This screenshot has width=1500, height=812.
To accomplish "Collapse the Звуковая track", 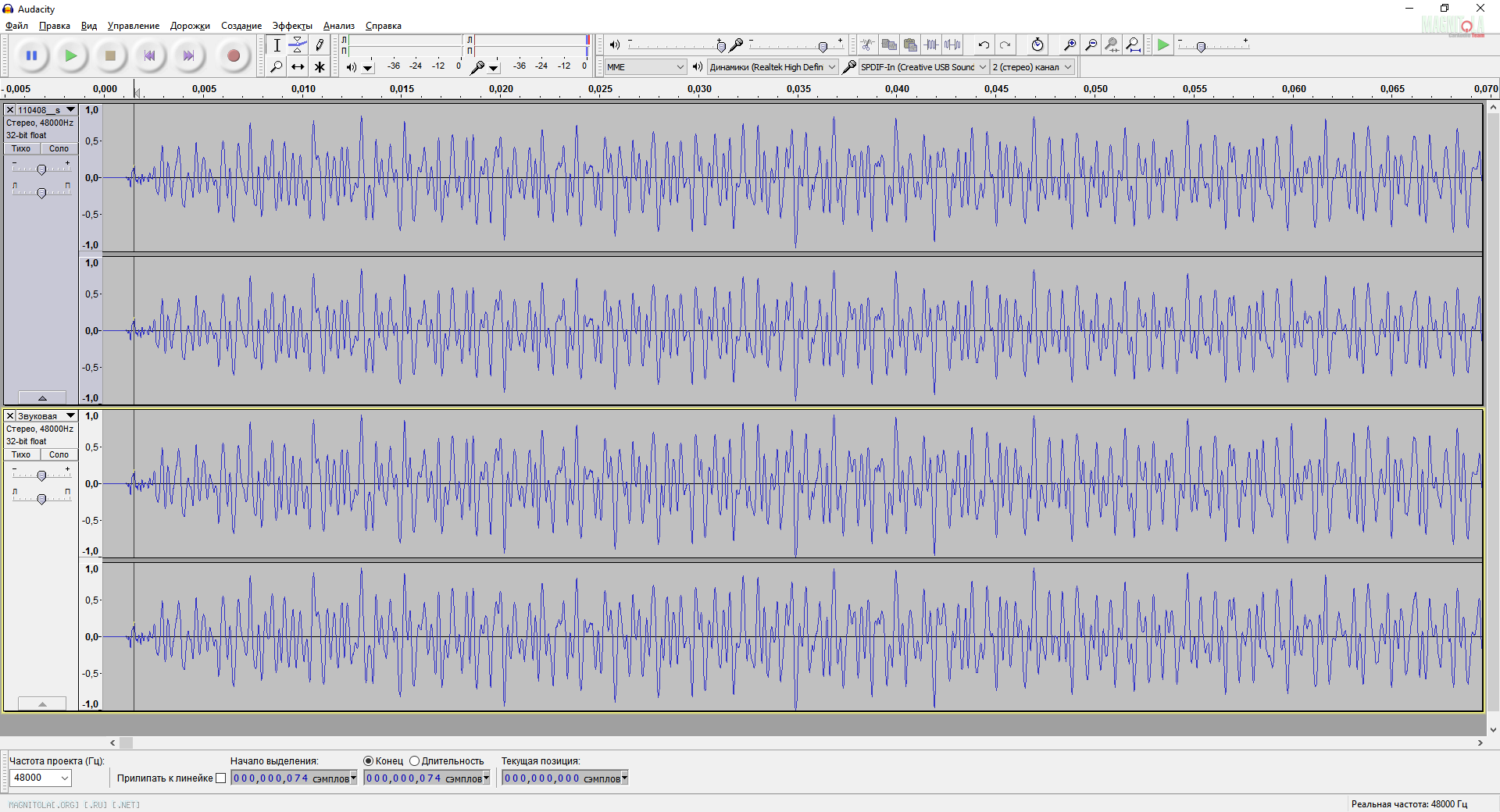I will click(x=42, y=703).
